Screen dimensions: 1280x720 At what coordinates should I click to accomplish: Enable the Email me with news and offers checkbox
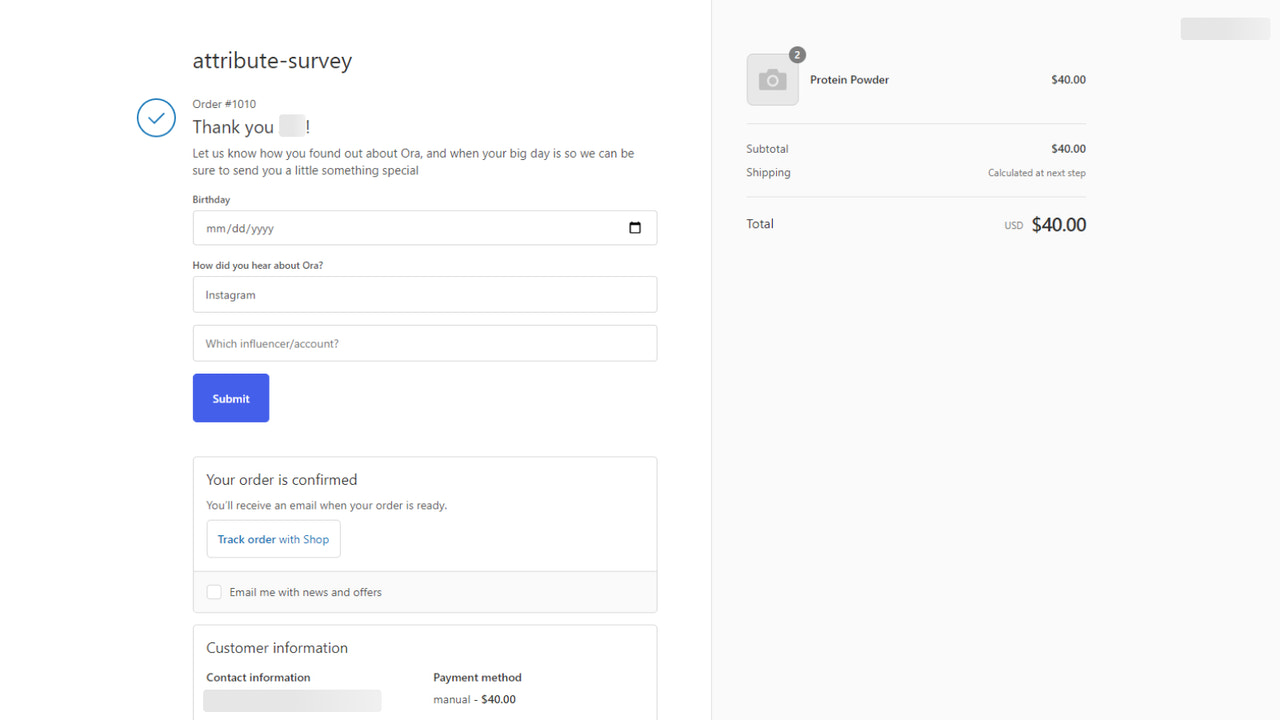[214, 592]
